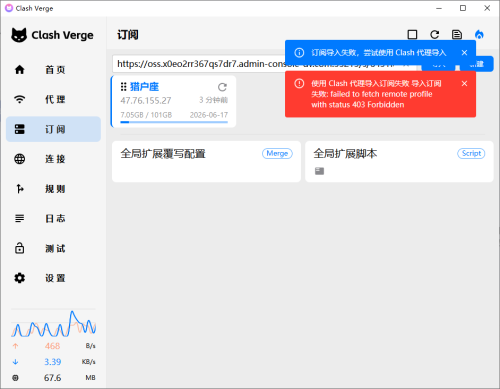
Task: Click the sidebar traffic graph
Action: [53, 323]
